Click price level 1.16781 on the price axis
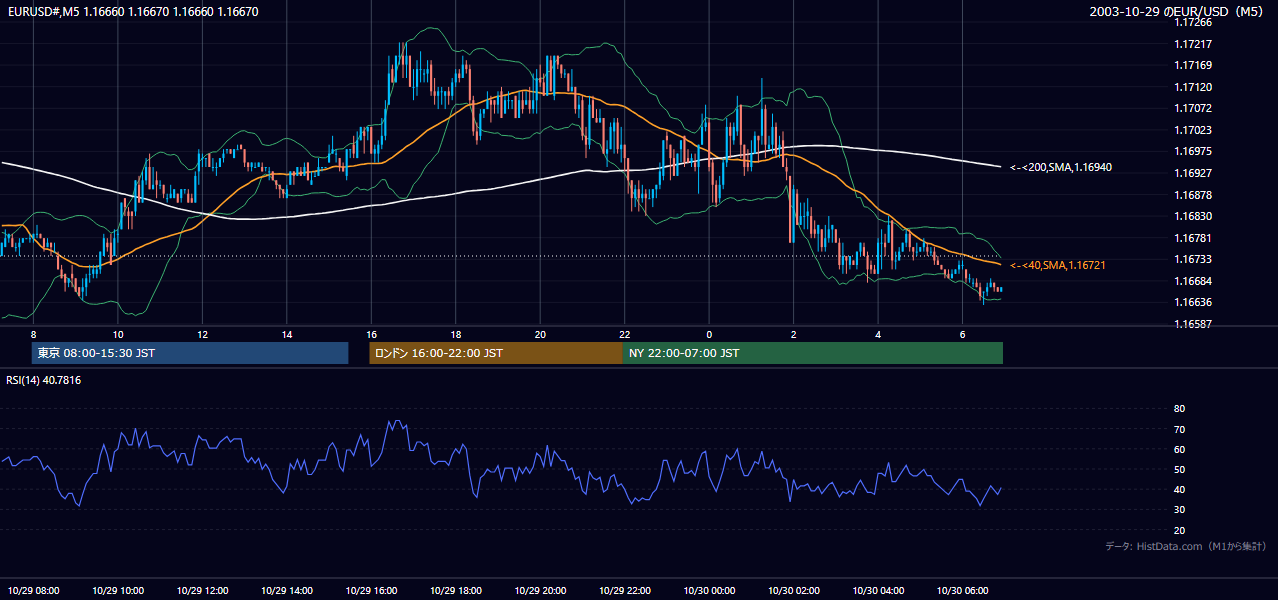1278x600 pixels. (1193, 238)
